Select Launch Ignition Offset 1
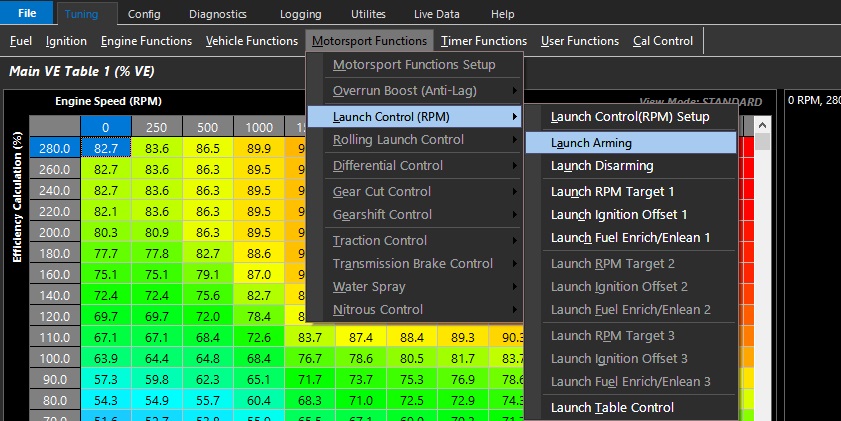Screen dimensions: 841x421 pos(619,214)
